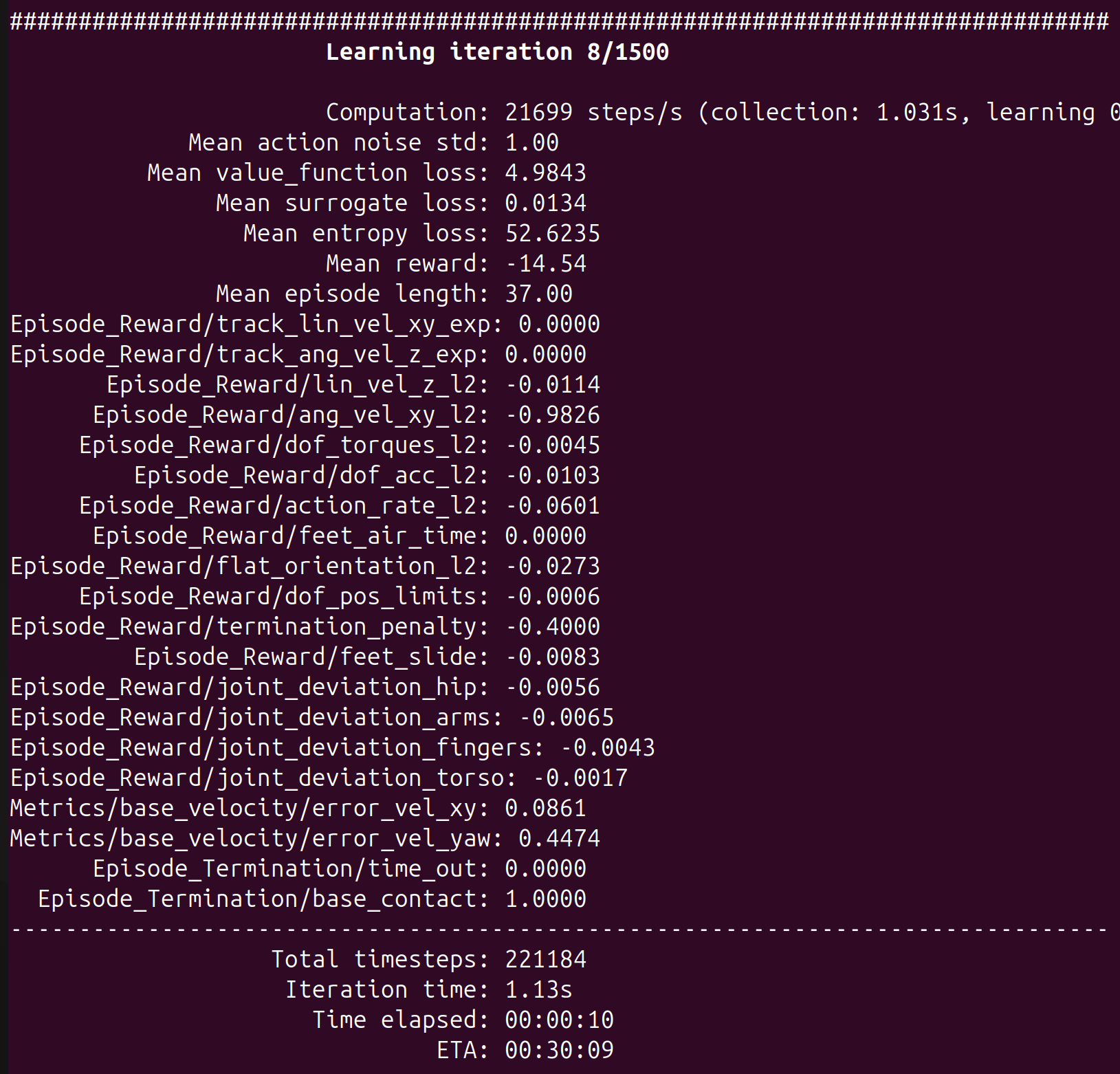Click the Mean episode length line
1120x1074 pixels.
click(394, 293)
